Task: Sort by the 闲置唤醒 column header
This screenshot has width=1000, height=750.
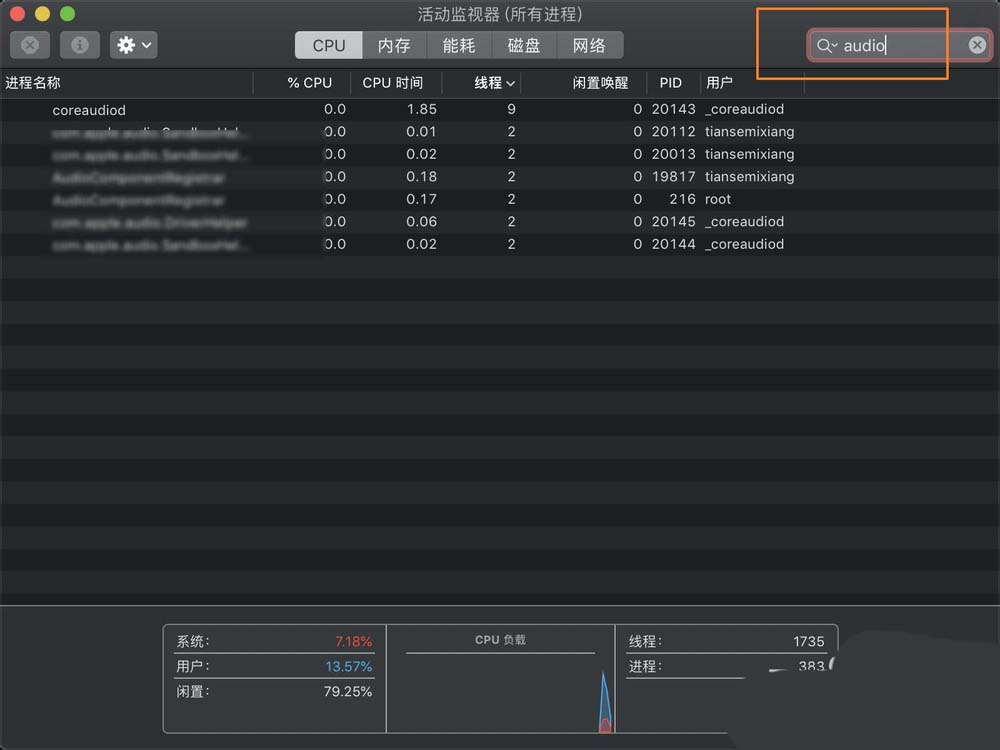Action: click(601, 83)
